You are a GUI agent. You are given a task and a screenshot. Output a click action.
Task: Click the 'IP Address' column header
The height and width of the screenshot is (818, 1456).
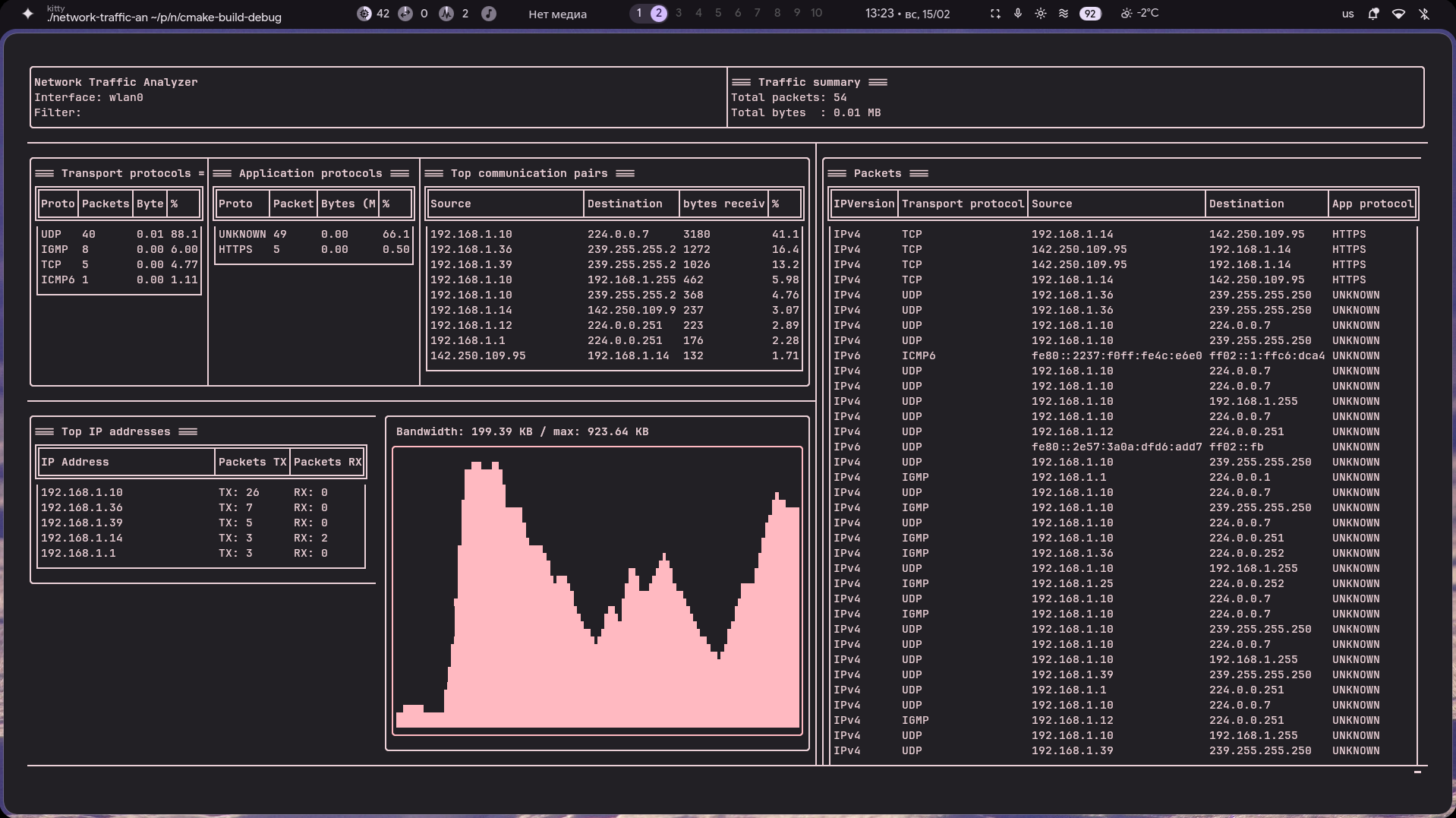coord(75,462)
